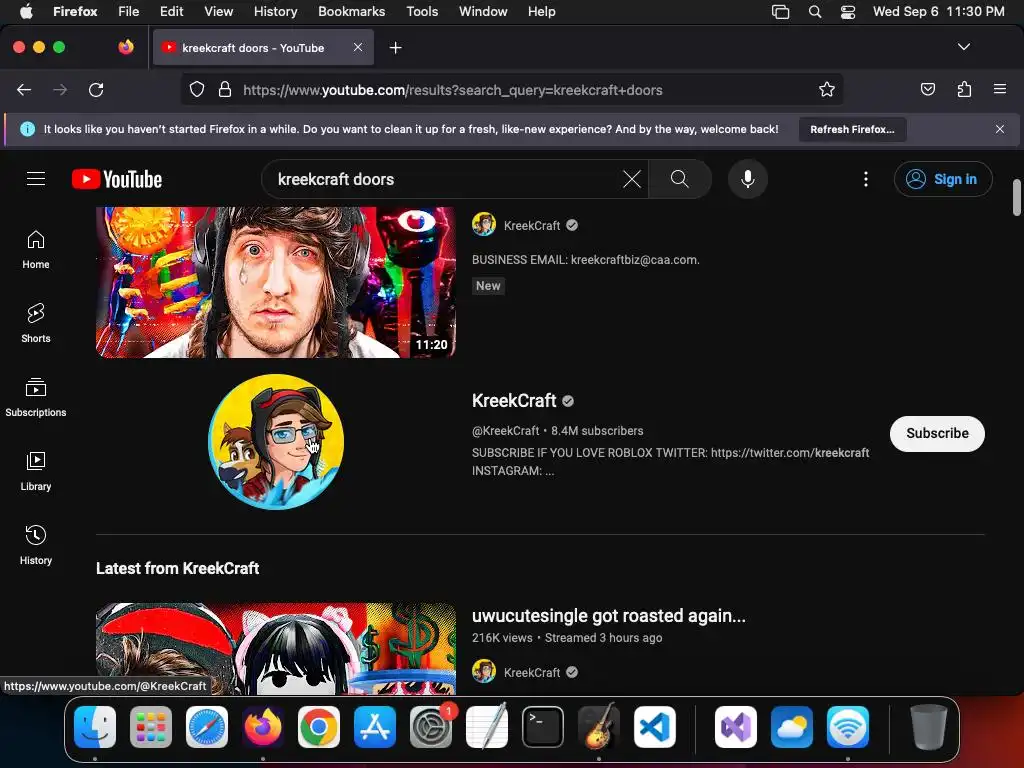Open the uwucutesingle got roasted again video thumbnail

click(x=276, y=648)
